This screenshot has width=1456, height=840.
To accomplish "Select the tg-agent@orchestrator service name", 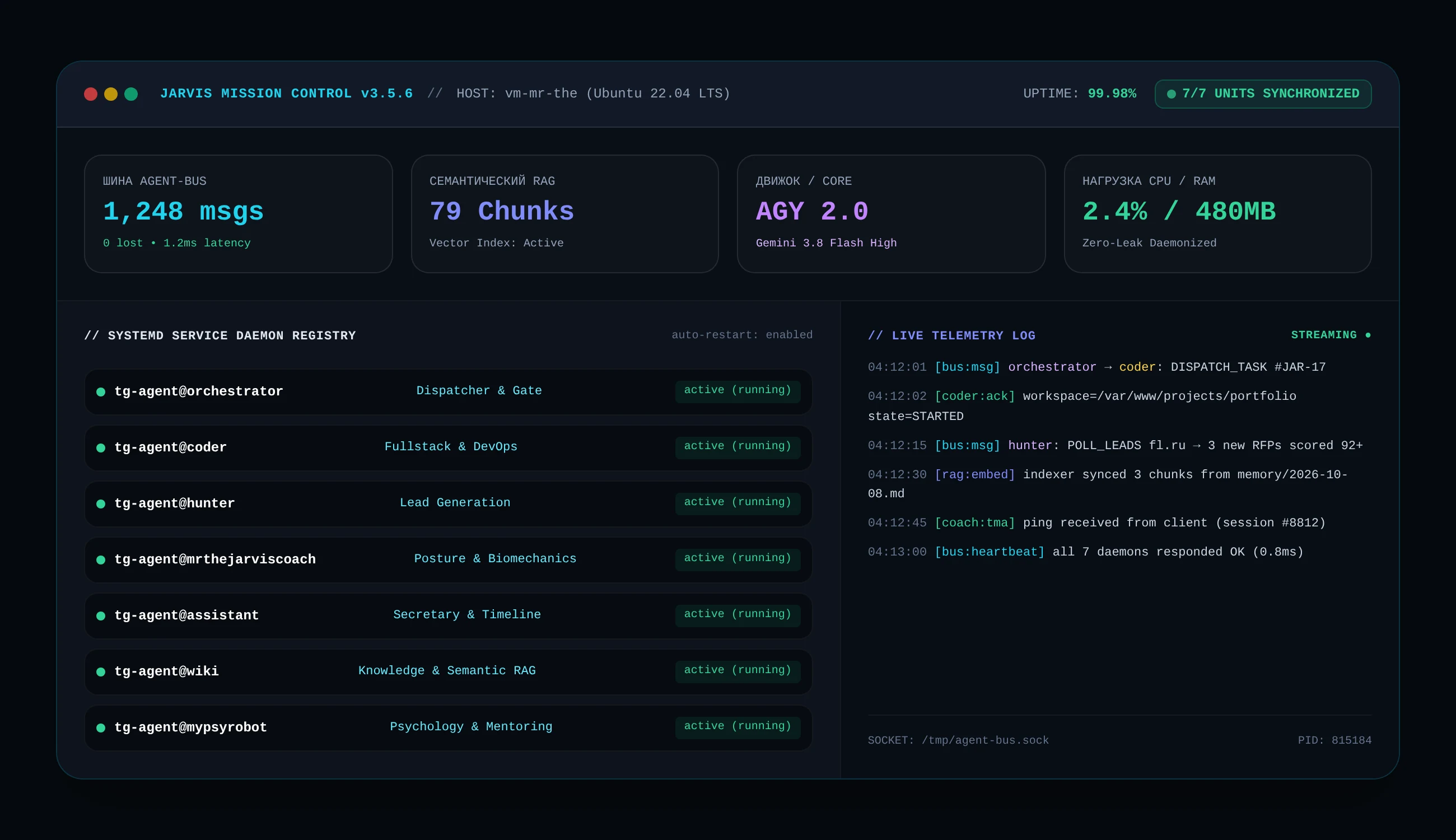I will (x=198, y=392).
